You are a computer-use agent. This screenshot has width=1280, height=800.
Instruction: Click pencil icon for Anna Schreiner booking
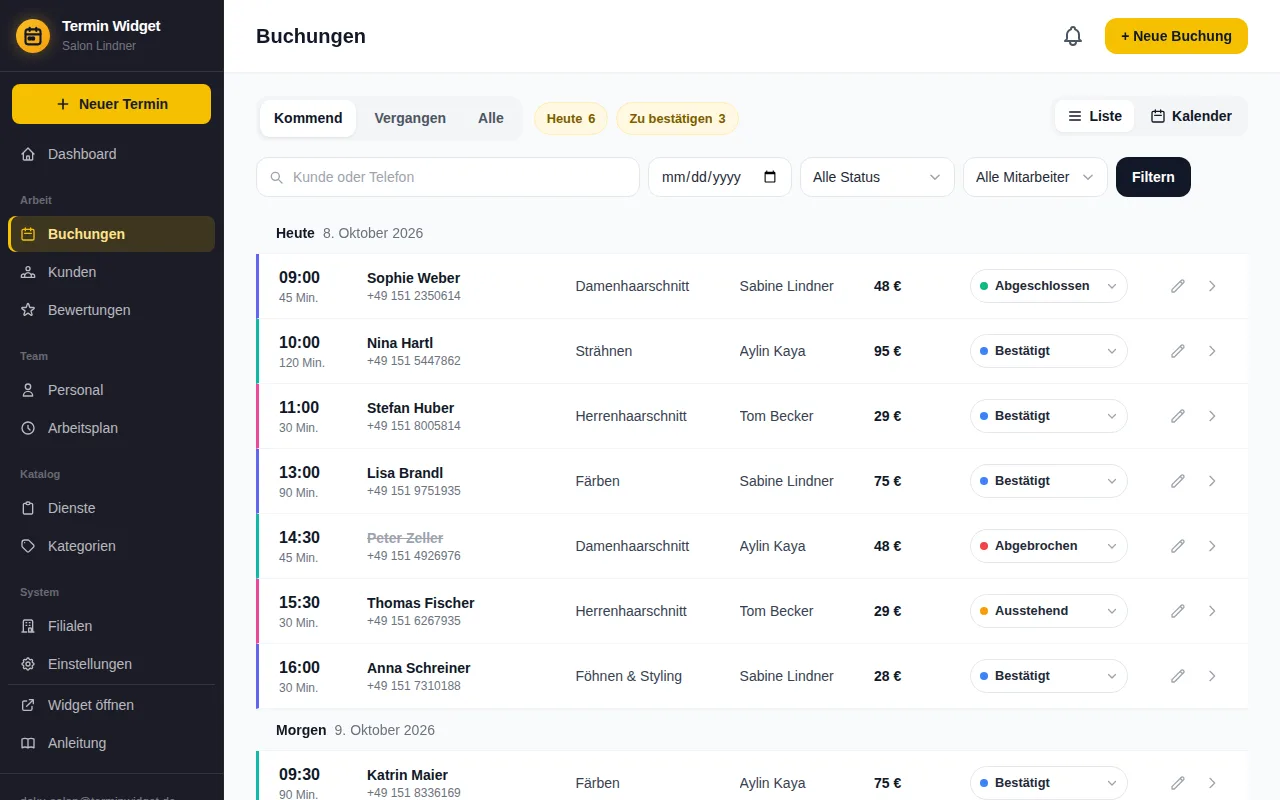[1178, 676]
